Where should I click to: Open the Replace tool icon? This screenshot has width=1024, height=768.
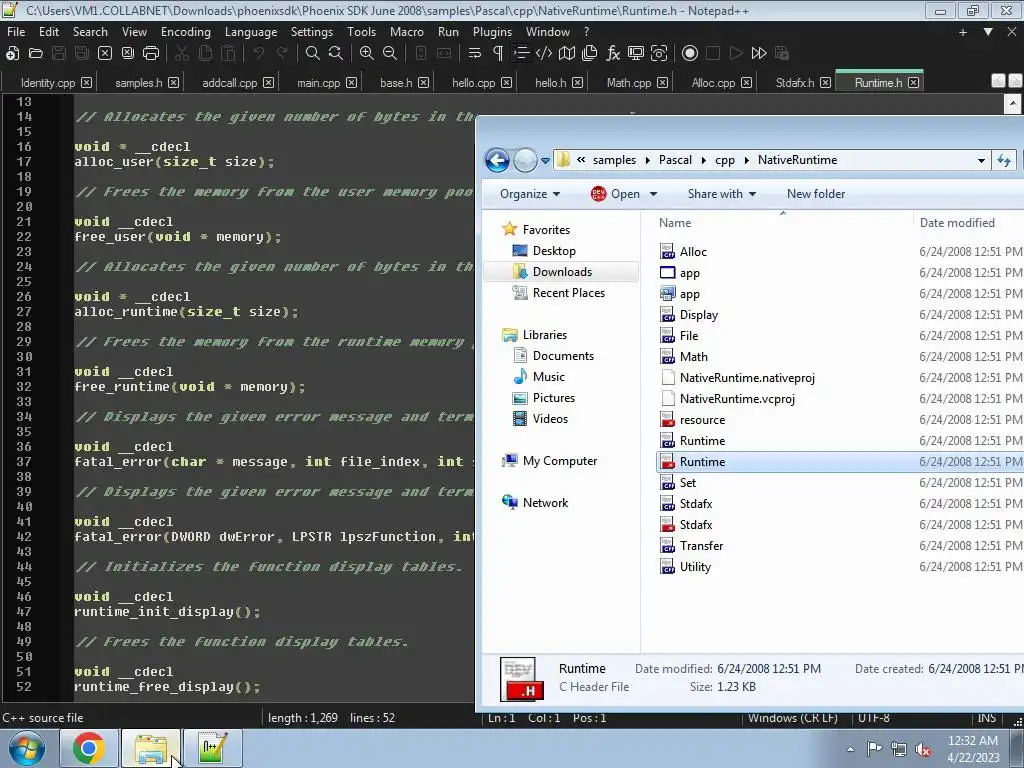(336, 54)
